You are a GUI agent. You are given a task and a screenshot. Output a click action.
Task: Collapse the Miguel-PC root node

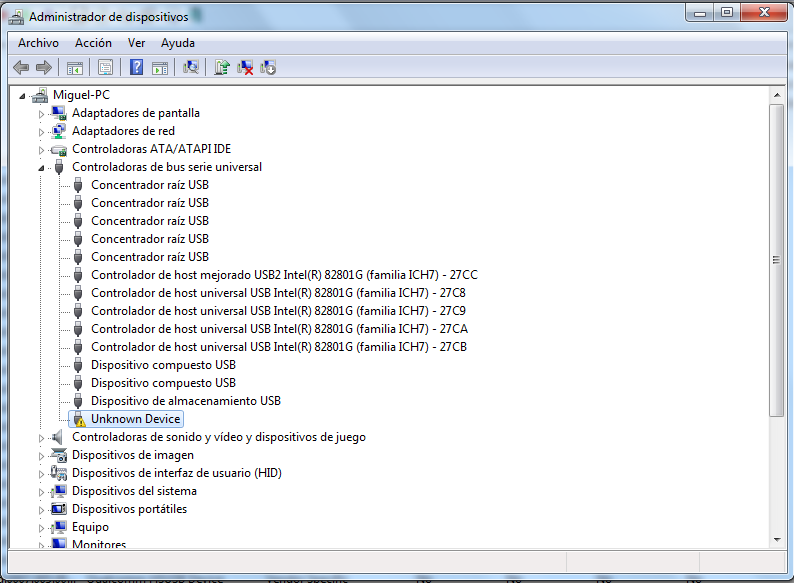click(x=22, y=95)
